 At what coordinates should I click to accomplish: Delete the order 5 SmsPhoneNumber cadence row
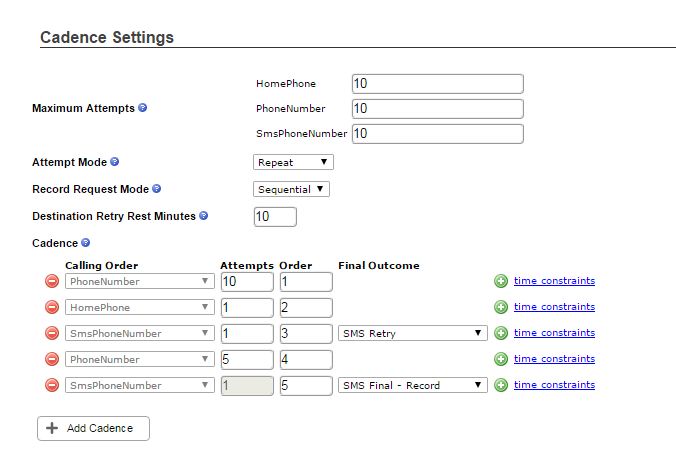[52, 385]
